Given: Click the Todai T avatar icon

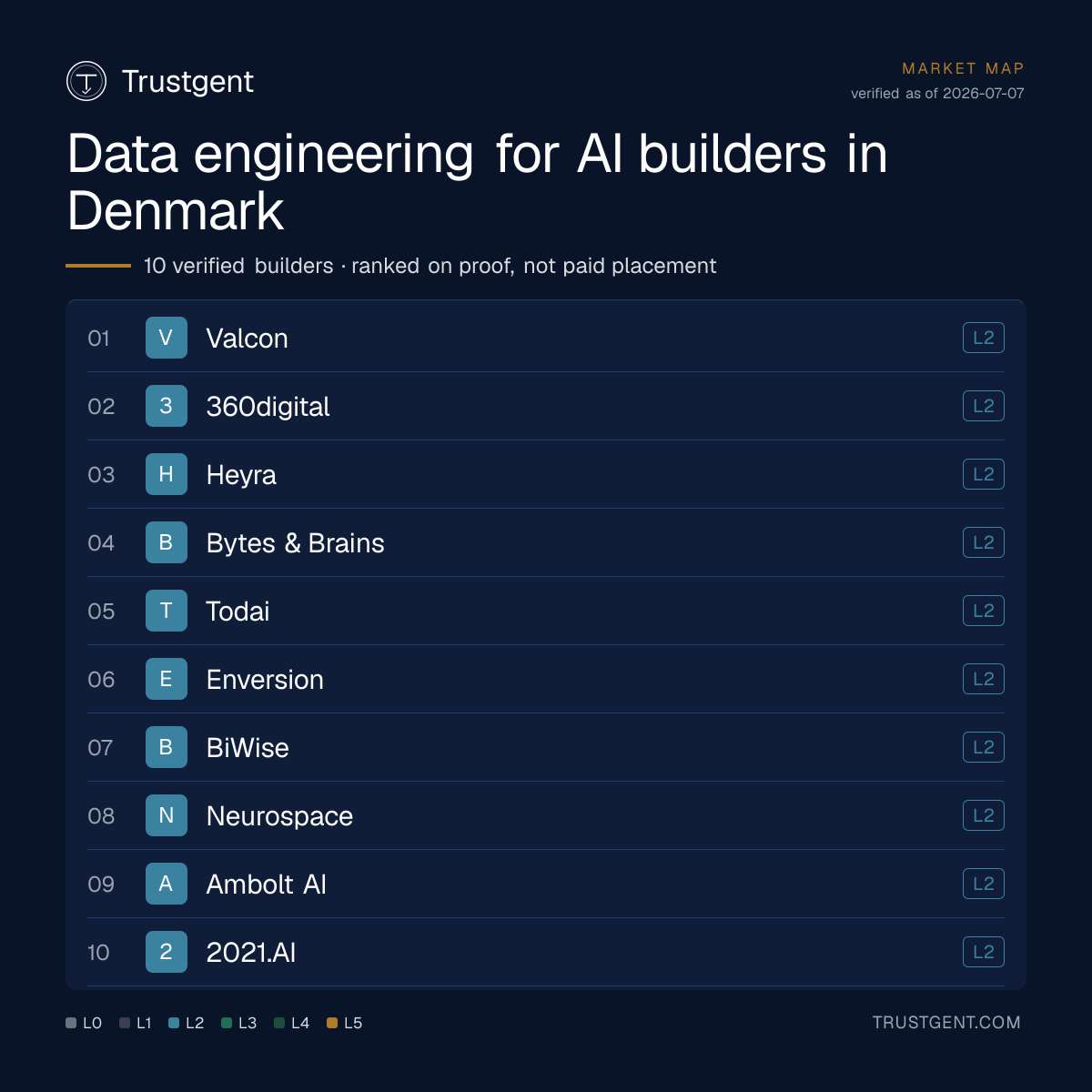Looking at the screenshot, I should point(167,611).
